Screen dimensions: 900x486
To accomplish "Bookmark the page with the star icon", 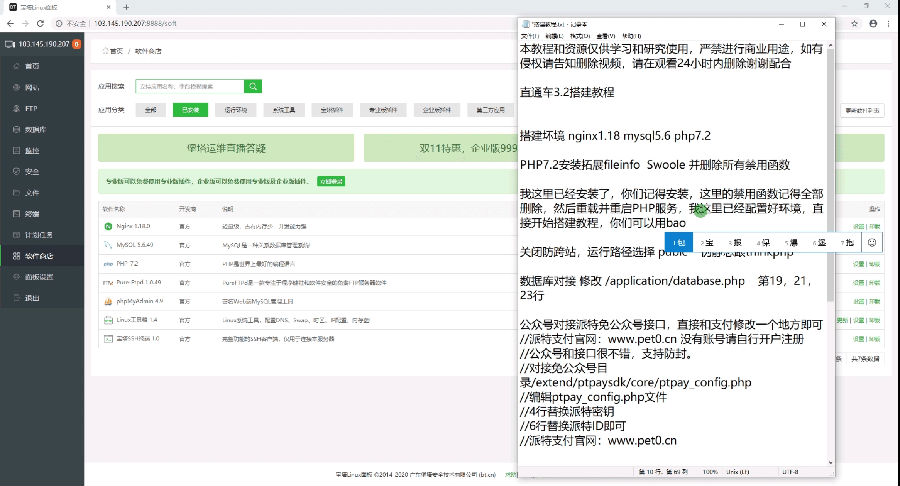I will coord(855,24).
